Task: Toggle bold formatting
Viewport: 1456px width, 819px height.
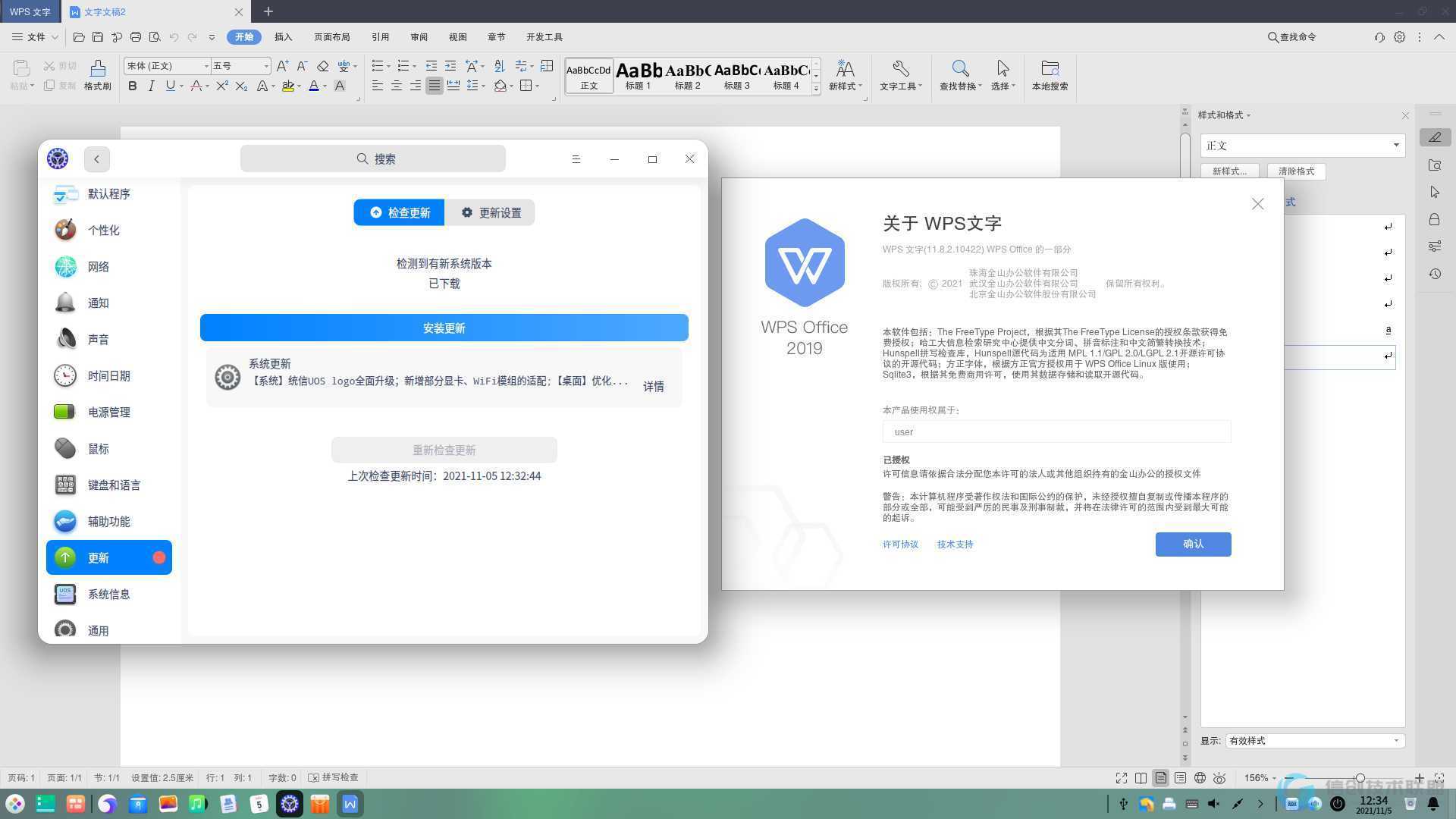Action: tap(133, 86)
